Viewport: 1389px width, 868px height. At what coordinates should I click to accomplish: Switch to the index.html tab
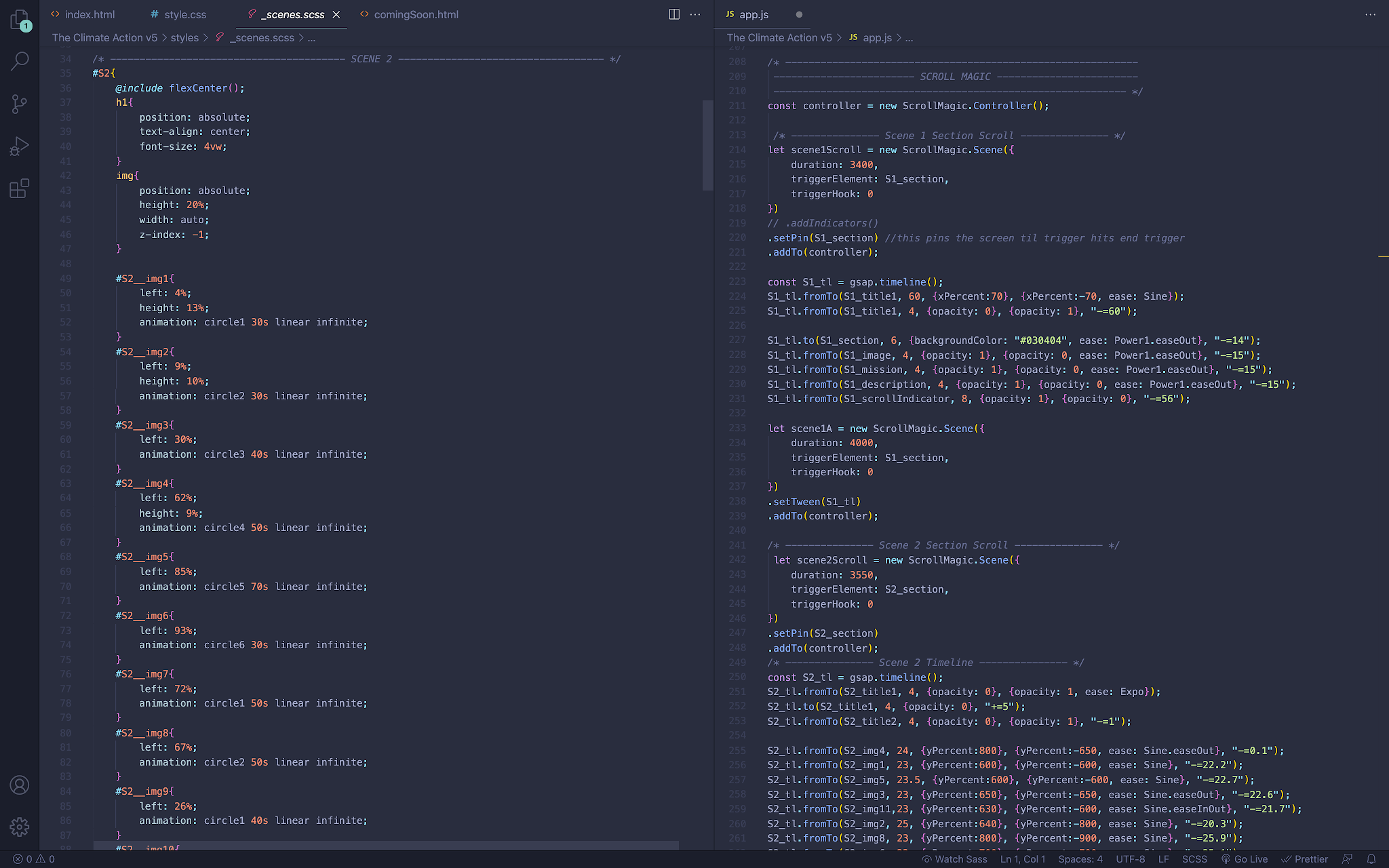83,14
